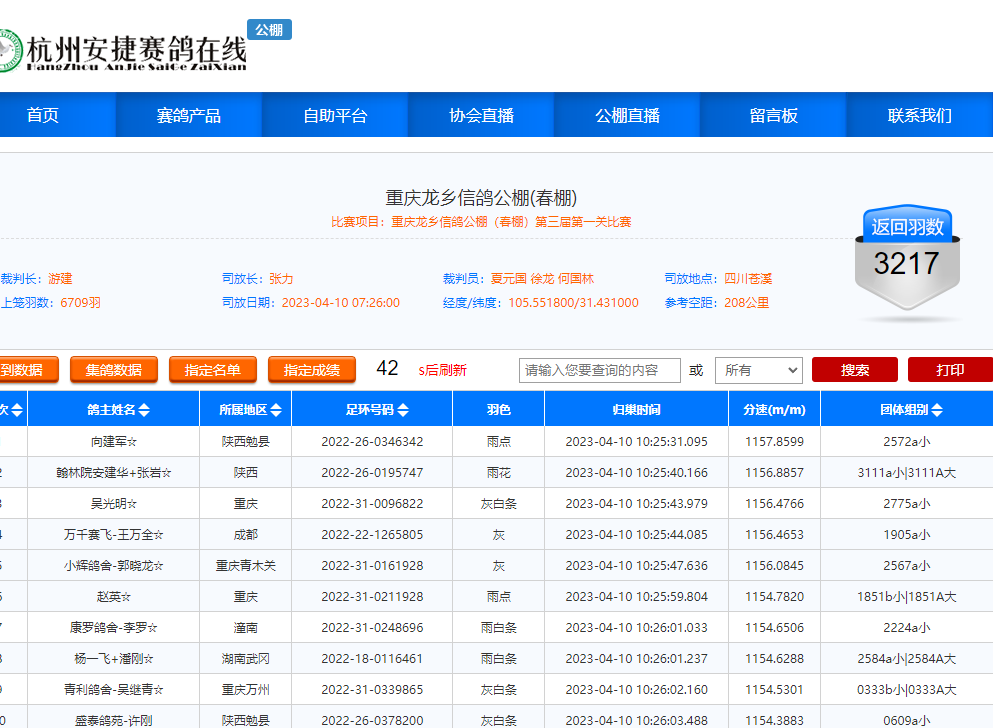Open 公棚直播 in the navigation bar

(627, 115)
